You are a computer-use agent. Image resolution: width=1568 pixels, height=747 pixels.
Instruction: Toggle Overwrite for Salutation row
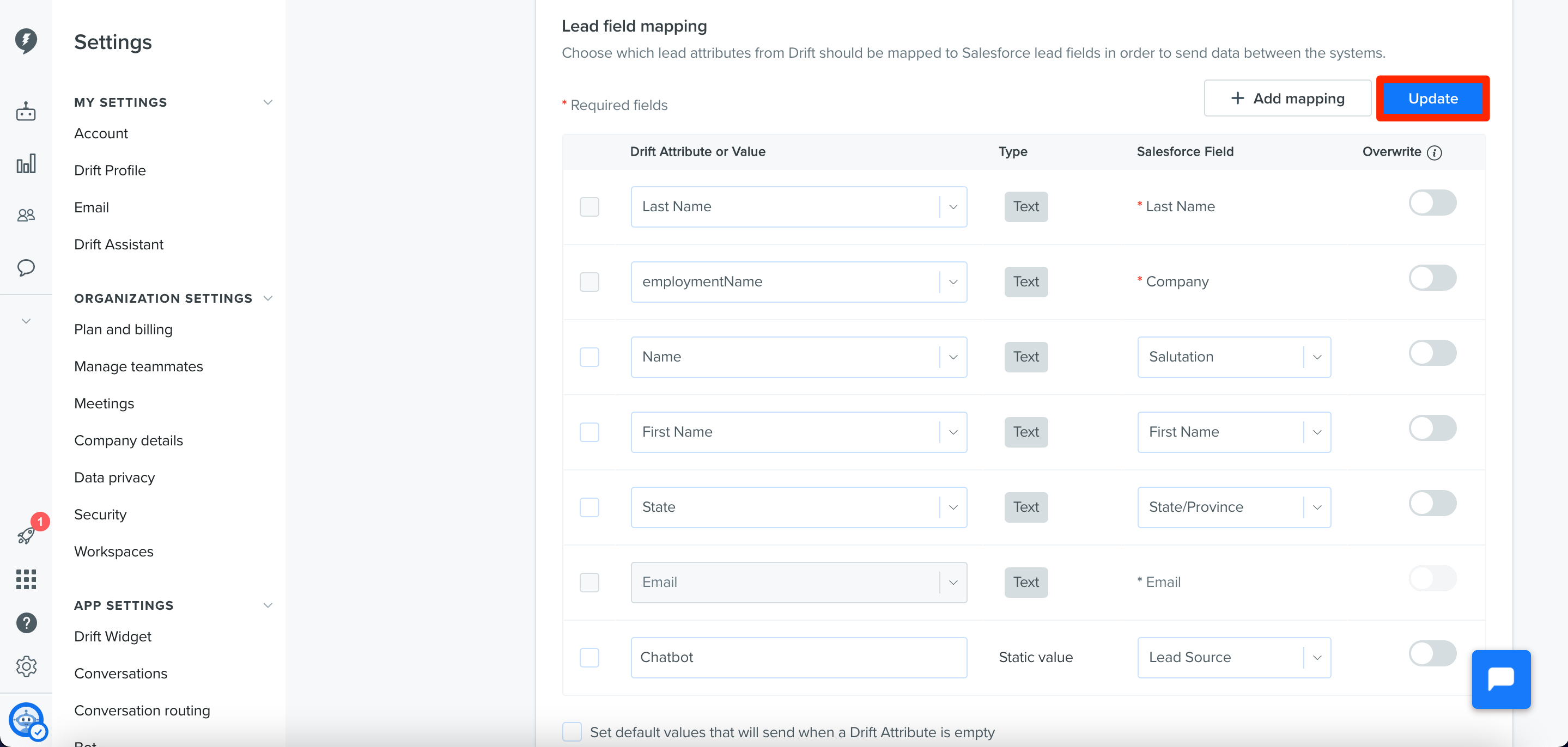tap(1432, 353)
